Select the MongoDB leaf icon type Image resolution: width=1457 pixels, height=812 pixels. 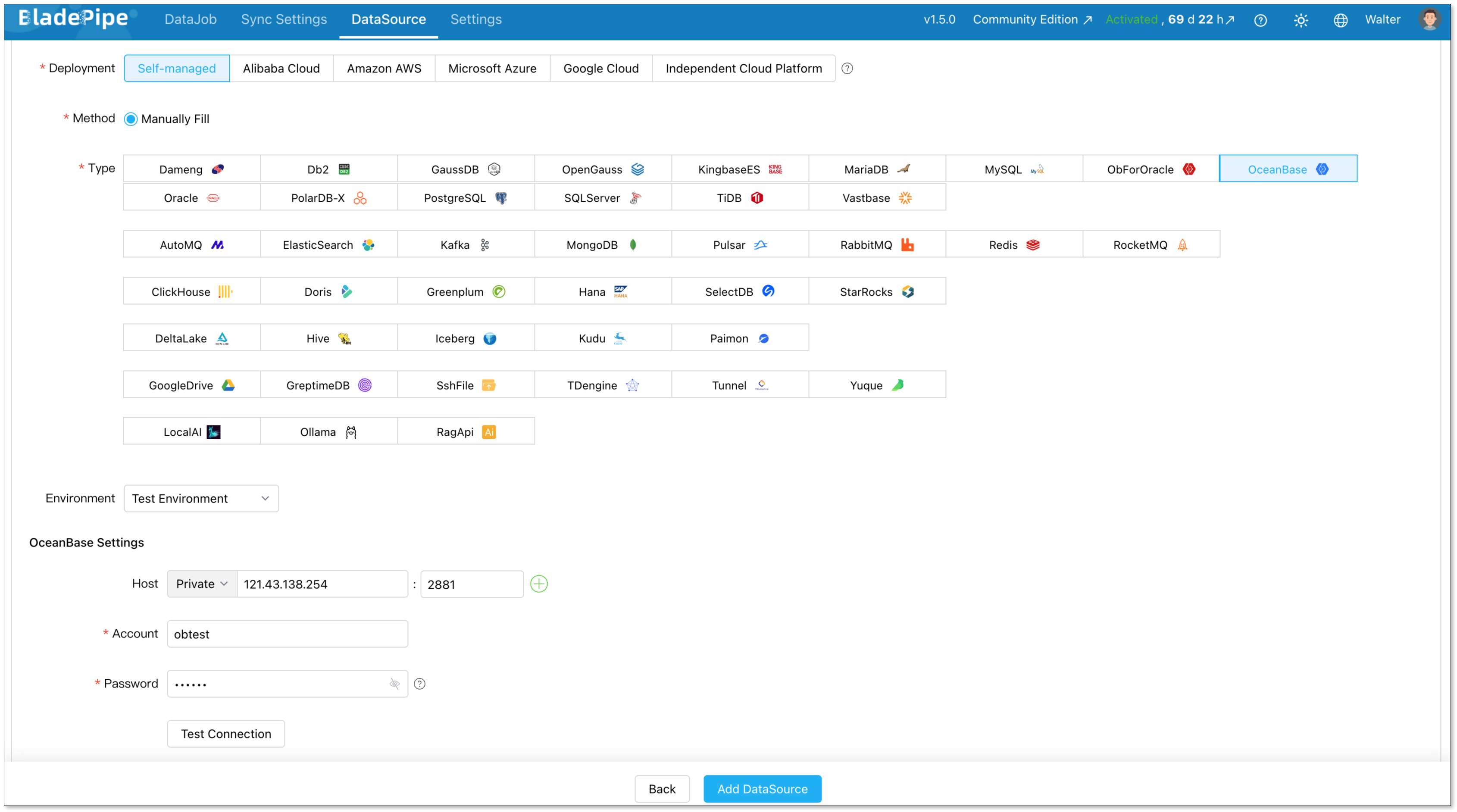633,245
